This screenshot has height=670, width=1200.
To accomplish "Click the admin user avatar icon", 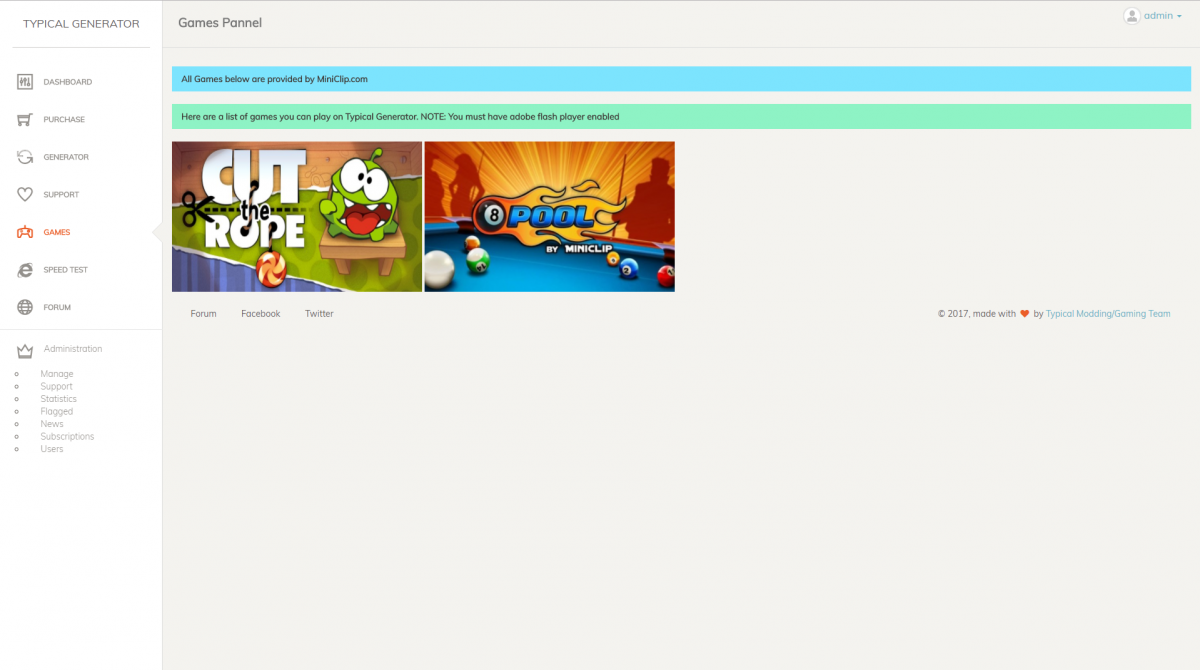I will [x=1131, y=16].
